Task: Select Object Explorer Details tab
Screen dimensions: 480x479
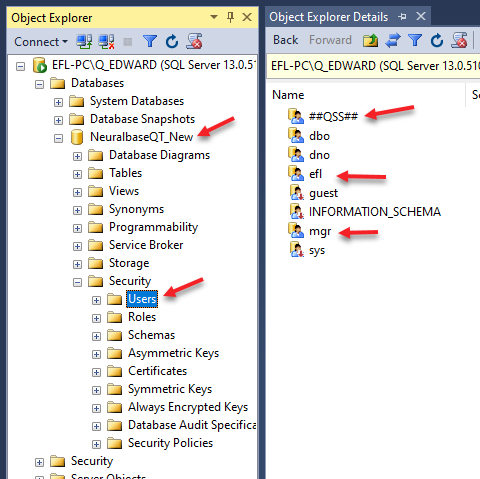Action: 329,17
